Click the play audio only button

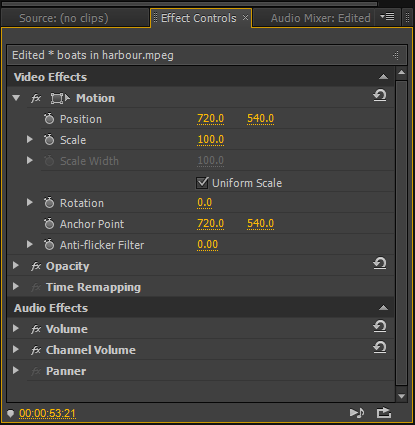(357, 413)
